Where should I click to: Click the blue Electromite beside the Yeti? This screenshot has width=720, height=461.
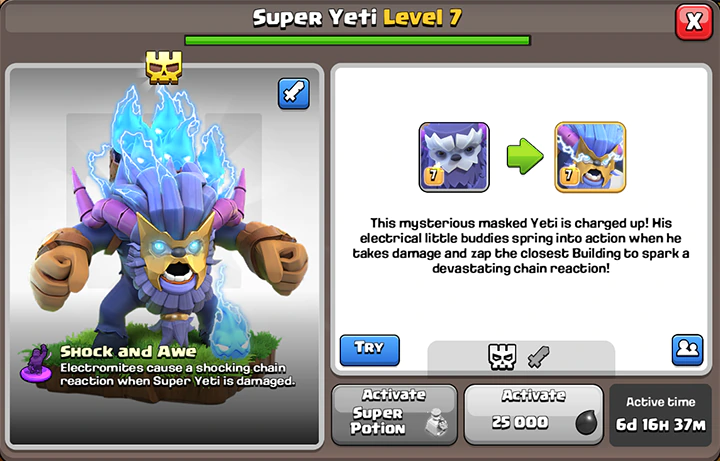coord(231,317)
